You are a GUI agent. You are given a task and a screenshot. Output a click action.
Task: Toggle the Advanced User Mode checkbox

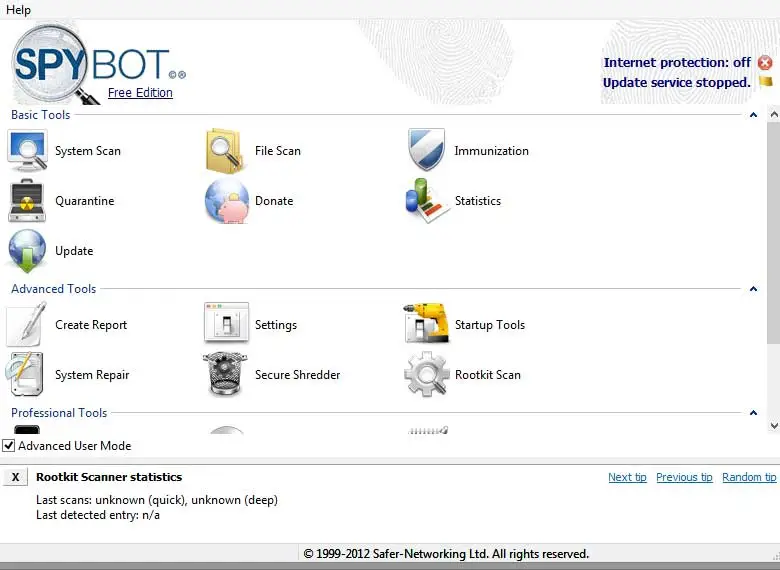[x=8, y=446]
